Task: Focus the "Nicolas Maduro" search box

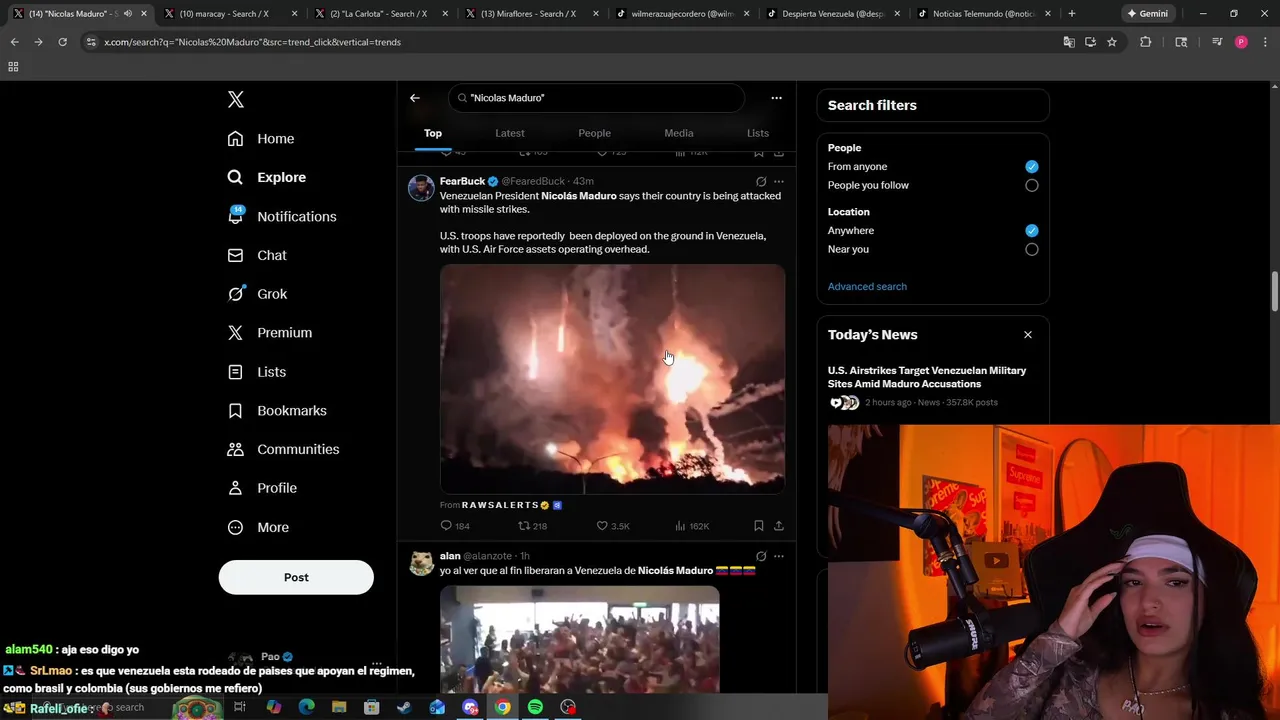Action: [596, 98]
